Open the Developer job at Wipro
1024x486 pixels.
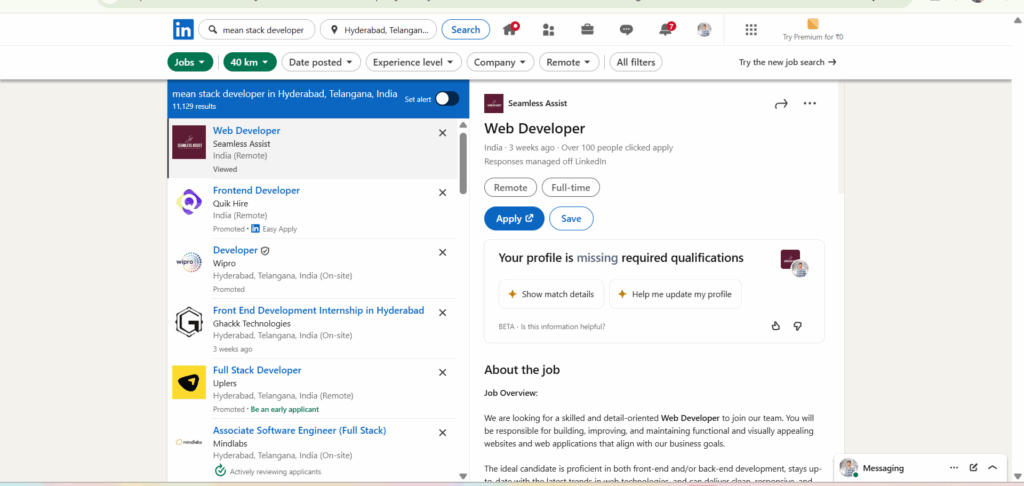pyautogui.click(x=235, y=250)
